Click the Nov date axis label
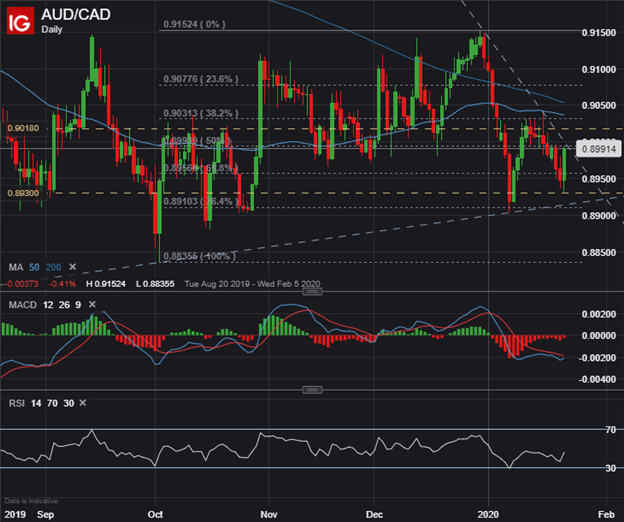 [x=269, y=514]
